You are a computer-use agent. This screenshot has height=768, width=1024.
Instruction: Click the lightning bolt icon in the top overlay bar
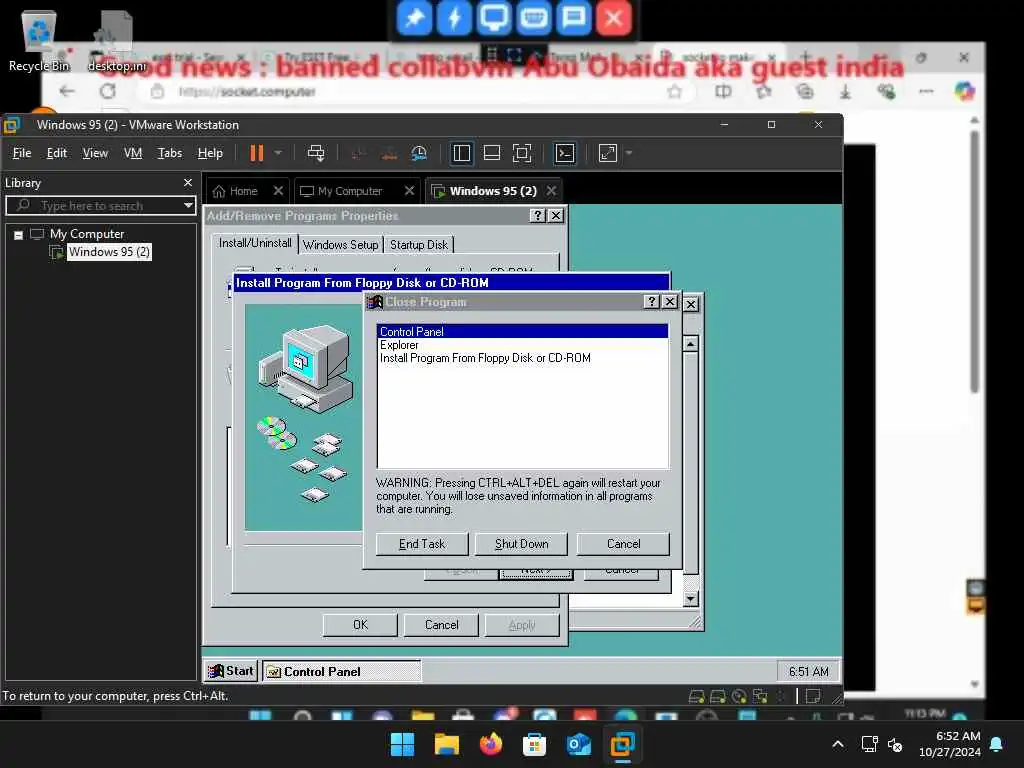(x=454, y=18)
